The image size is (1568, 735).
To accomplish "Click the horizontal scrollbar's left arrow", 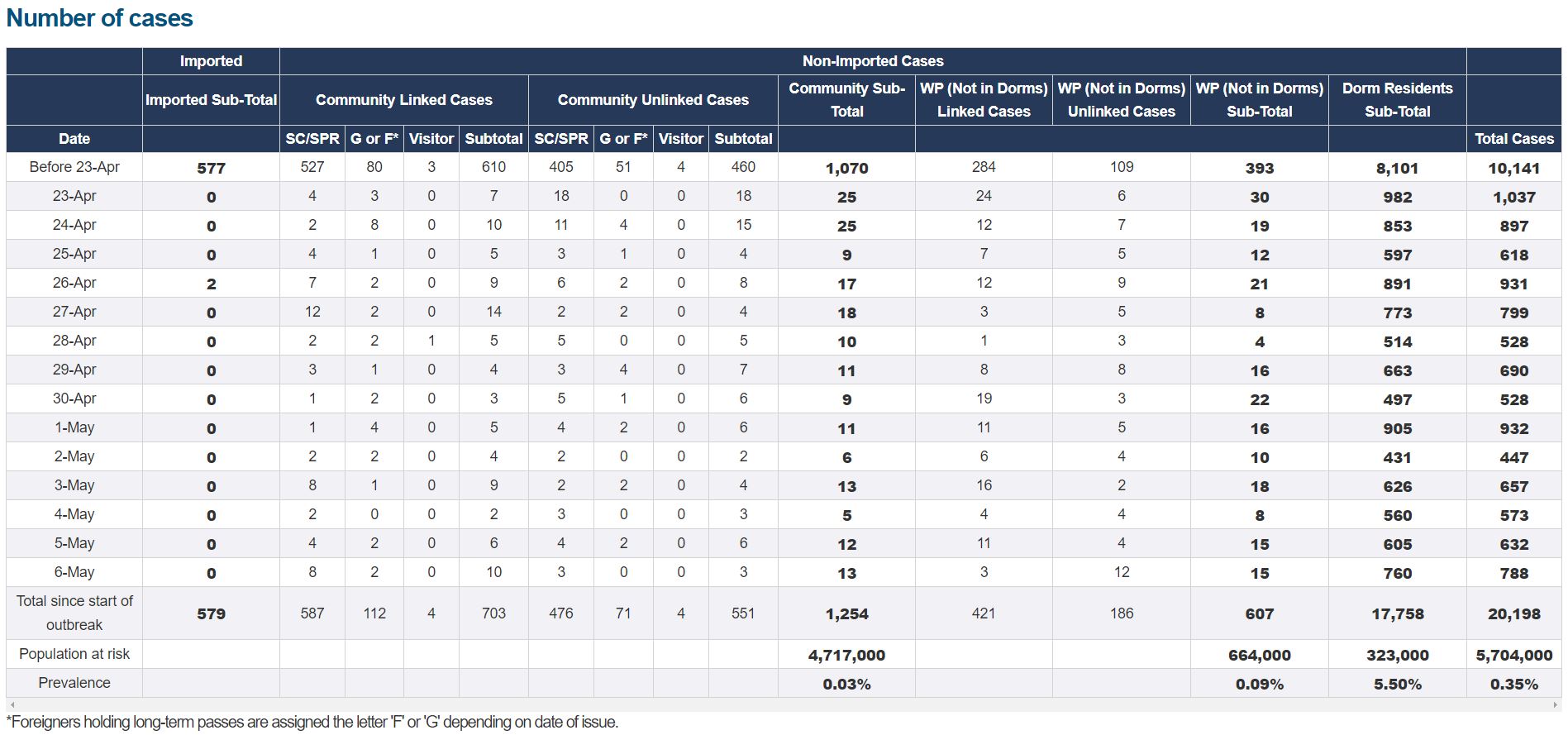I will (12, 704).
